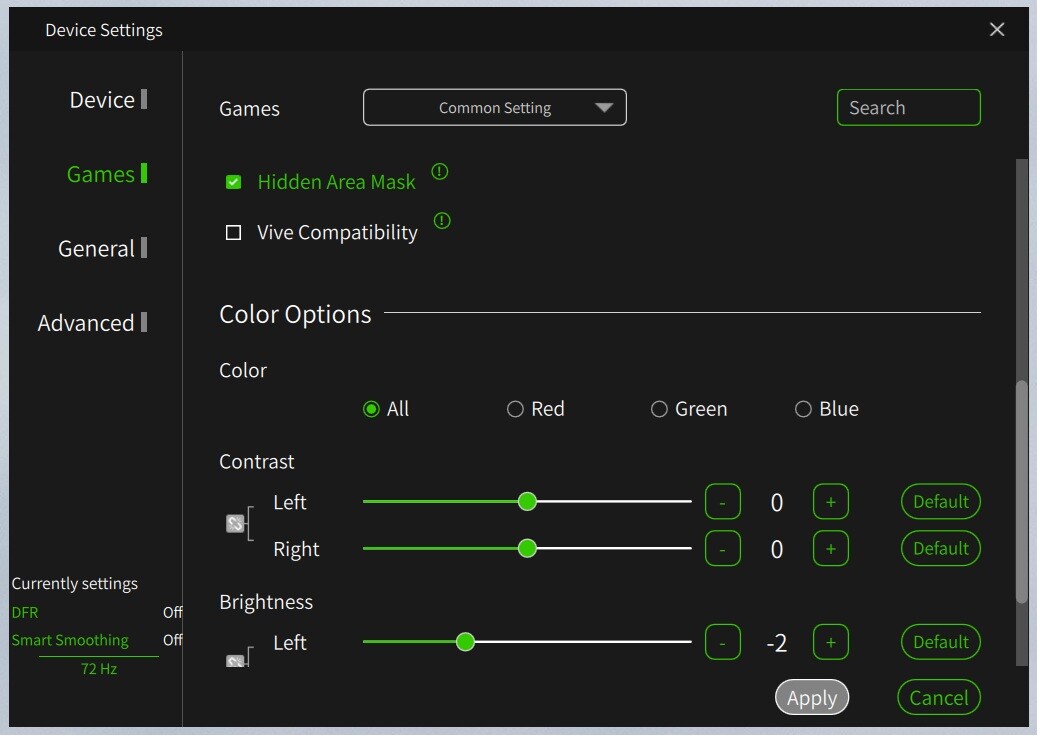The image size is (1049, 755).
Task: Click the Contrast Right slider handle
Action: tap(527, 548)
